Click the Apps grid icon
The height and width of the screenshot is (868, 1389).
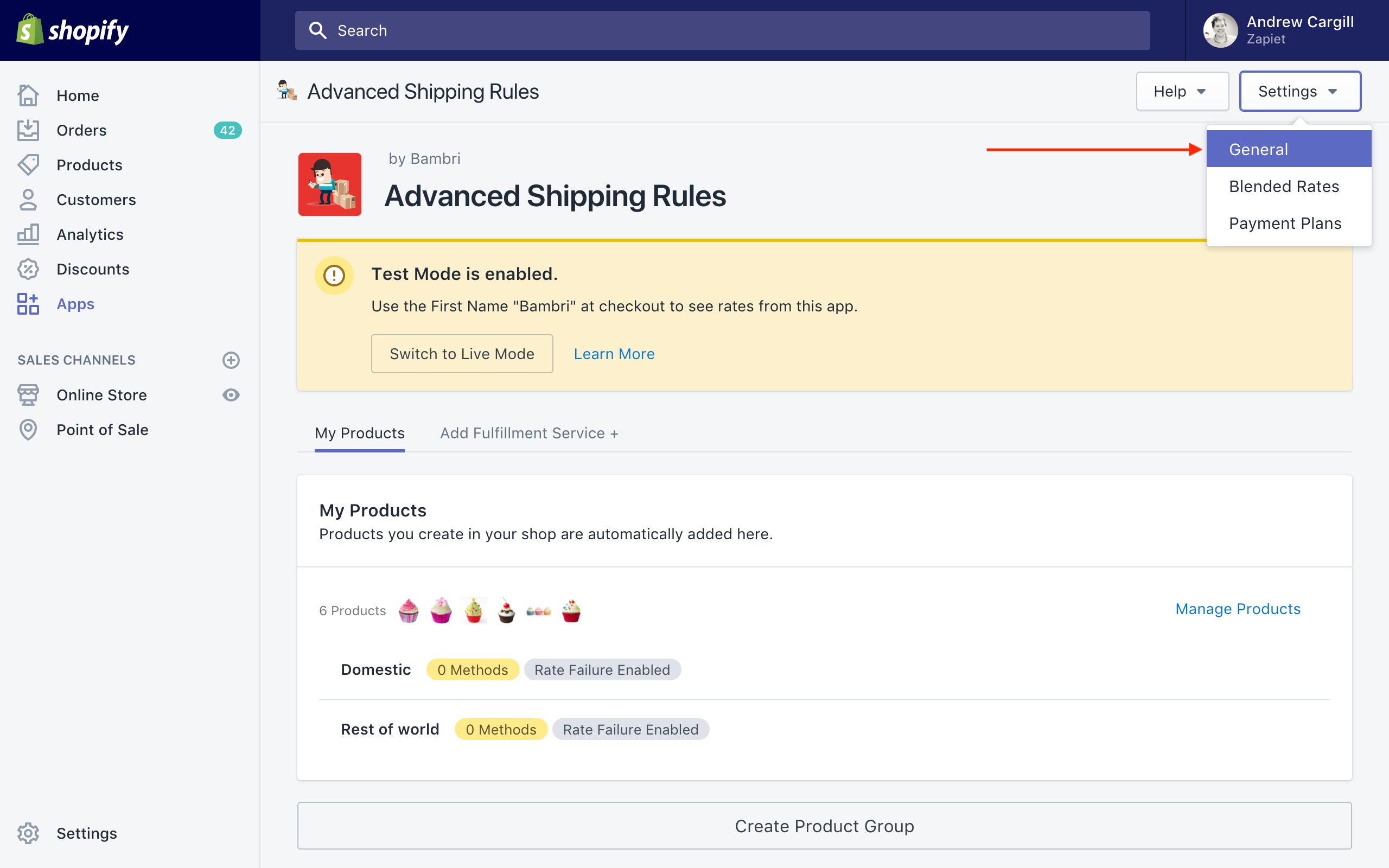(28, 304)
